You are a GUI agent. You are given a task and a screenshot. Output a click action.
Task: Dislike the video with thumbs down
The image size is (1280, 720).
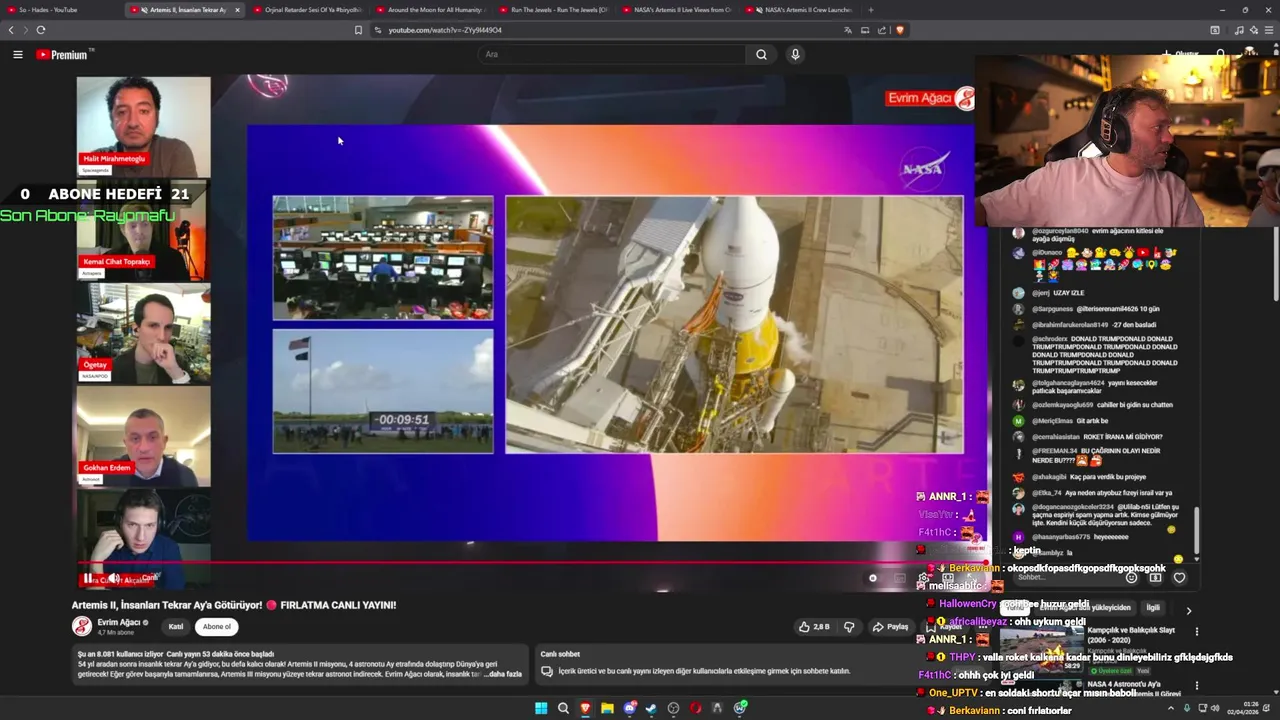[x=849, y=627]
